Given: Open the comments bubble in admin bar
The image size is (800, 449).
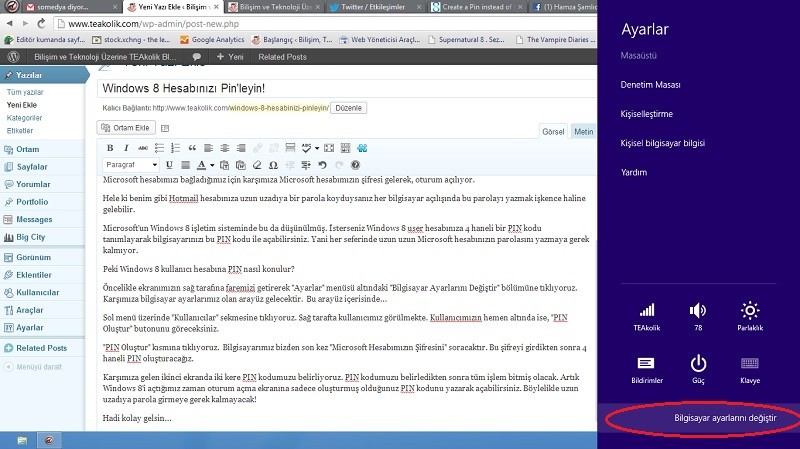Looking at the screenshot, I should point(196,57).
